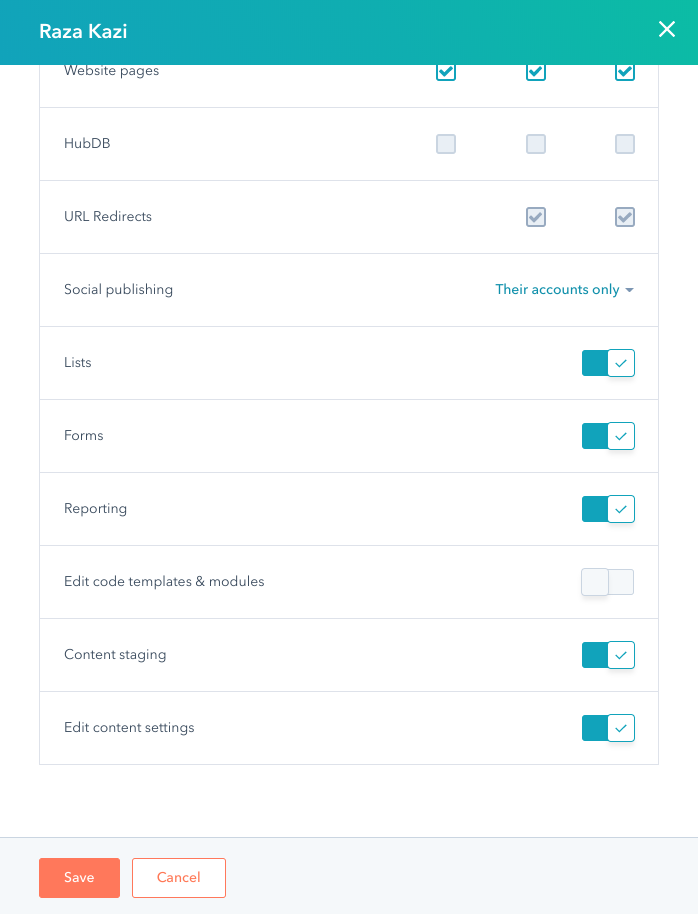698x914 pixels.
Task: Disable the Lists toggle
Action: click(x=608, y=363)
